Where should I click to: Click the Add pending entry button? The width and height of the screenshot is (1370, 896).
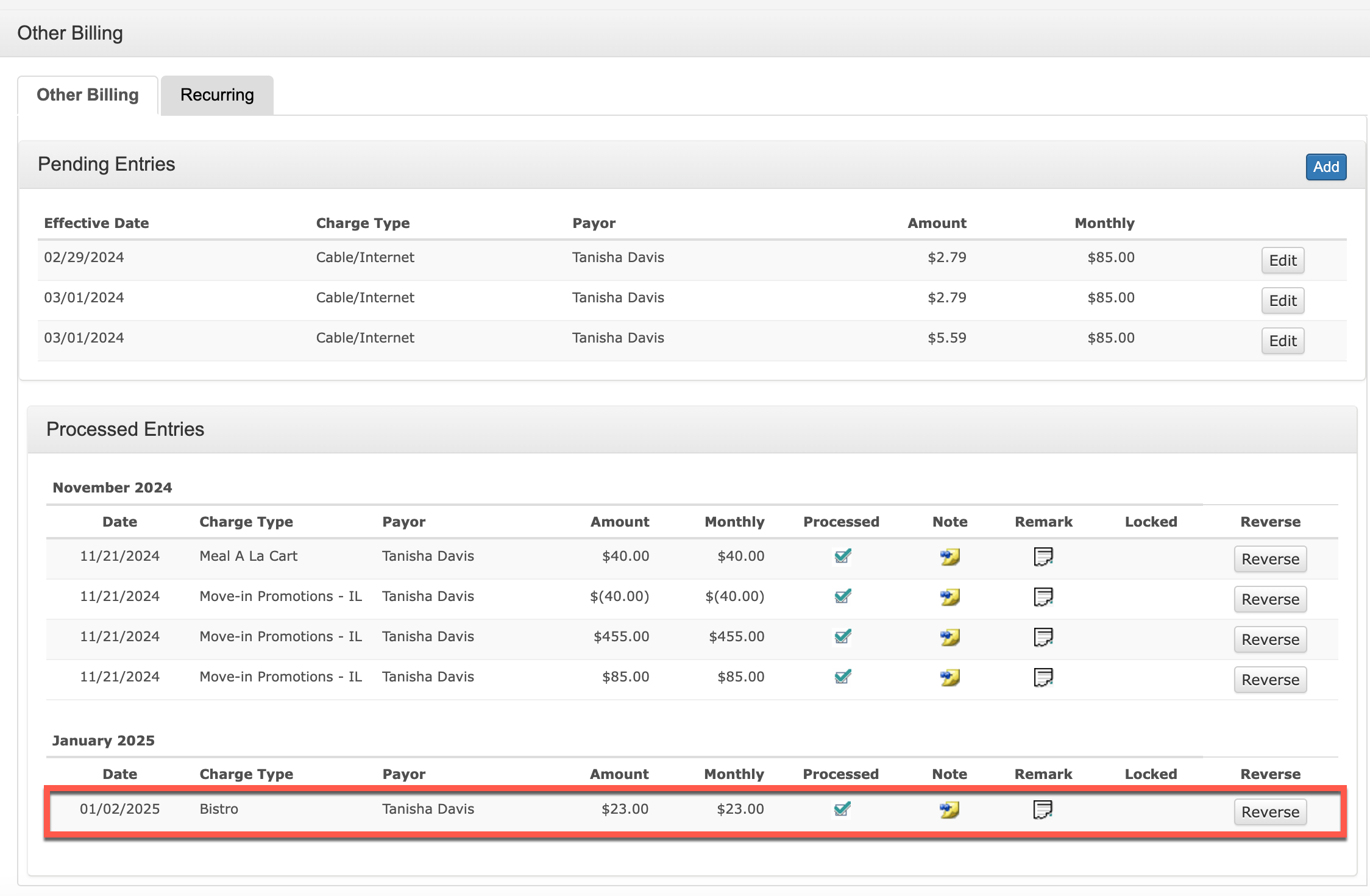click(x=1326, y=167)
